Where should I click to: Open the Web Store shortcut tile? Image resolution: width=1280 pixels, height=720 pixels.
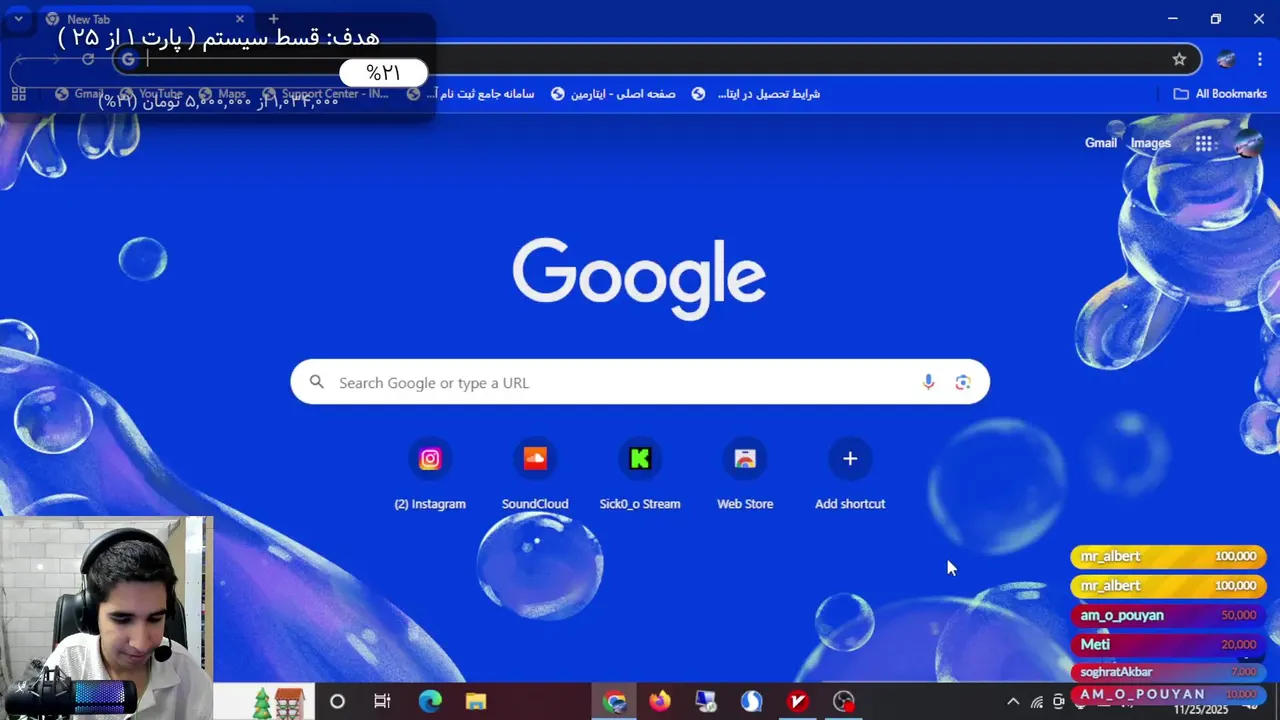[745, 475]
